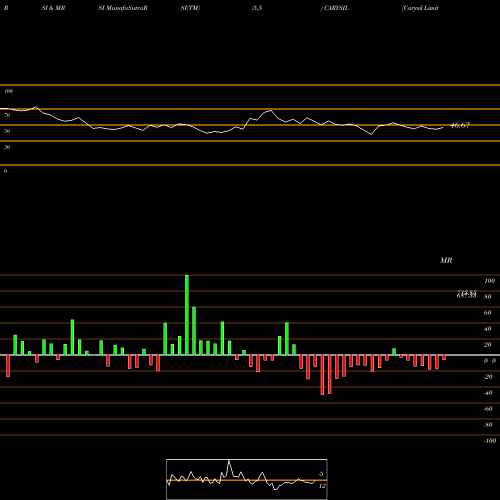Click the '-20' label on MR axis
The height and width of the screenshot is (500, 500).
click(488, 377)
